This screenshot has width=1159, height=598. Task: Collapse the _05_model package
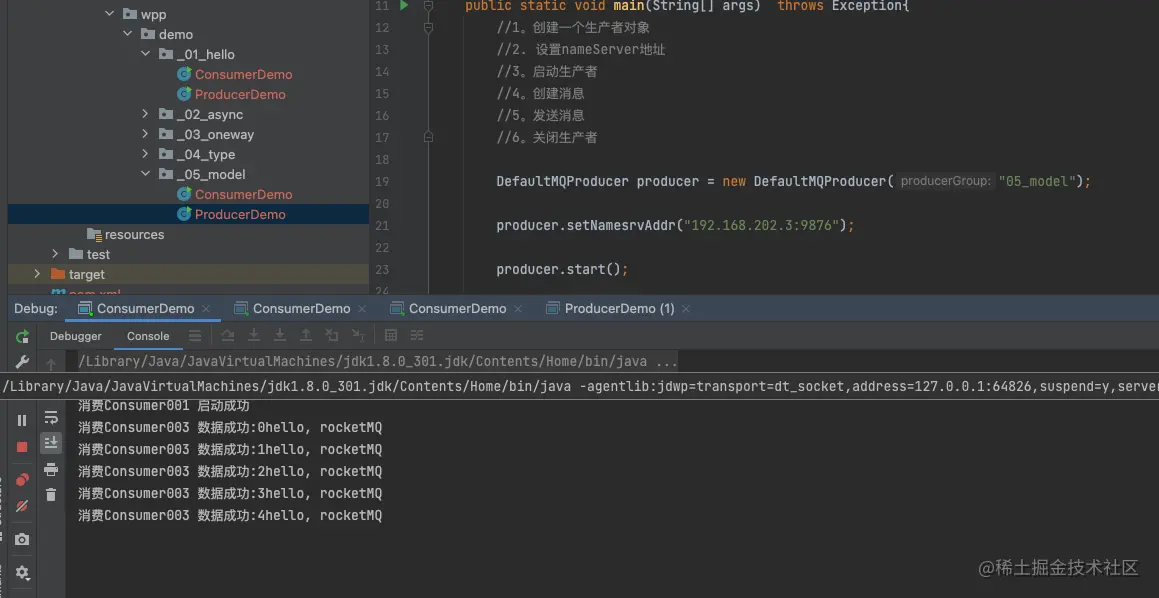point(146,174)
